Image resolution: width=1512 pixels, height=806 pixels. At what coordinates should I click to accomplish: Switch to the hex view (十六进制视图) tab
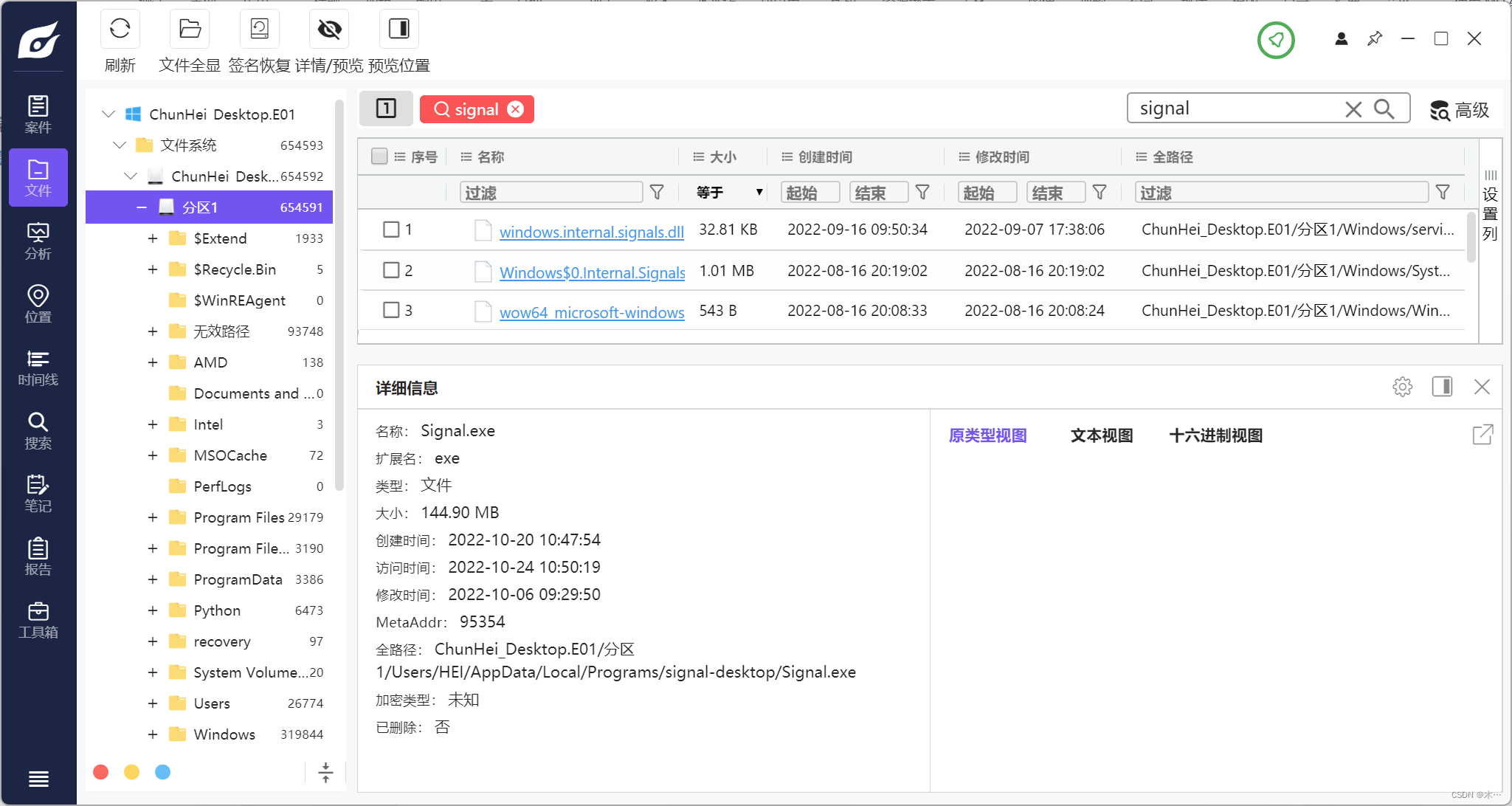(1215, 435)
